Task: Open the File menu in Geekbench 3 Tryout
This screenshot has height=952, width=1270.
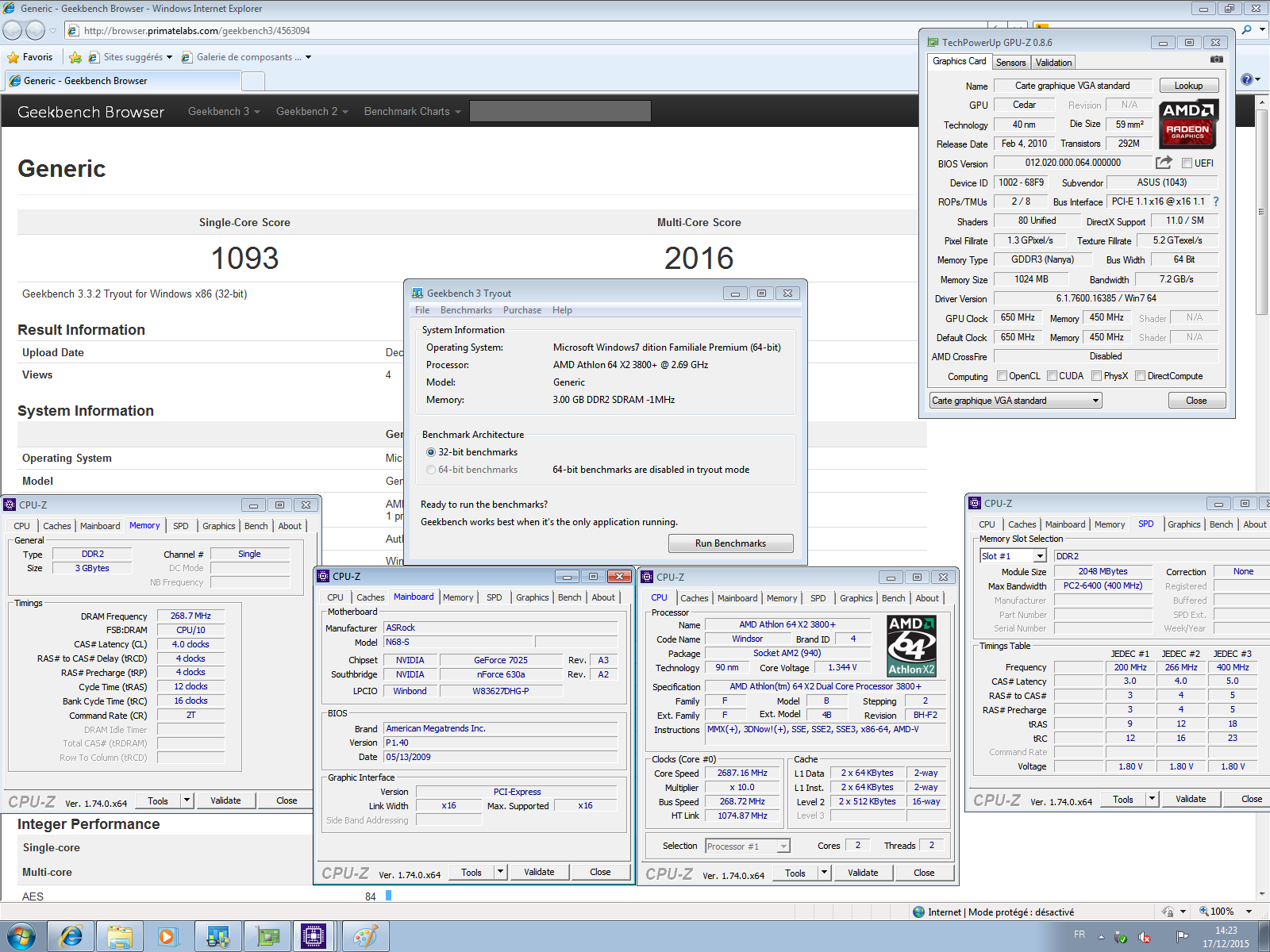Action: (422, 310)
